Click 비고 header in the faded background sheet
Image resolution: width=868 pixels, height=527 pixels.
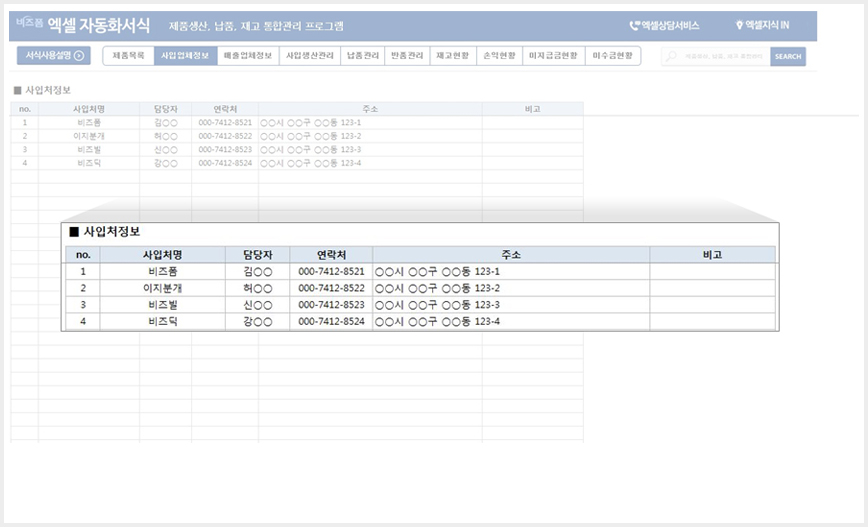533,109
